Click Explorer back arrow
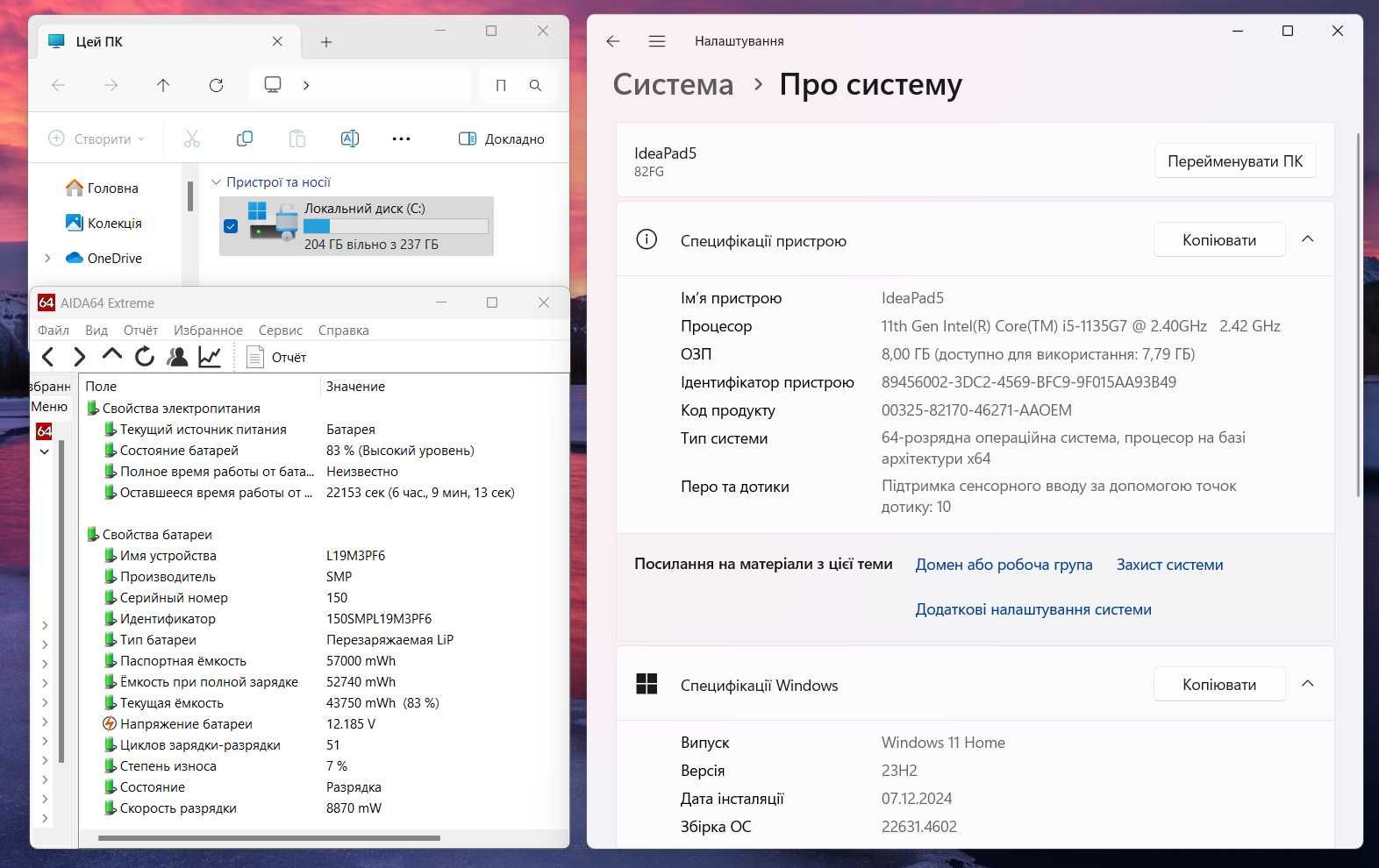Image resolution: width=1379 pixels, height=868 pixels. [58, 85]
